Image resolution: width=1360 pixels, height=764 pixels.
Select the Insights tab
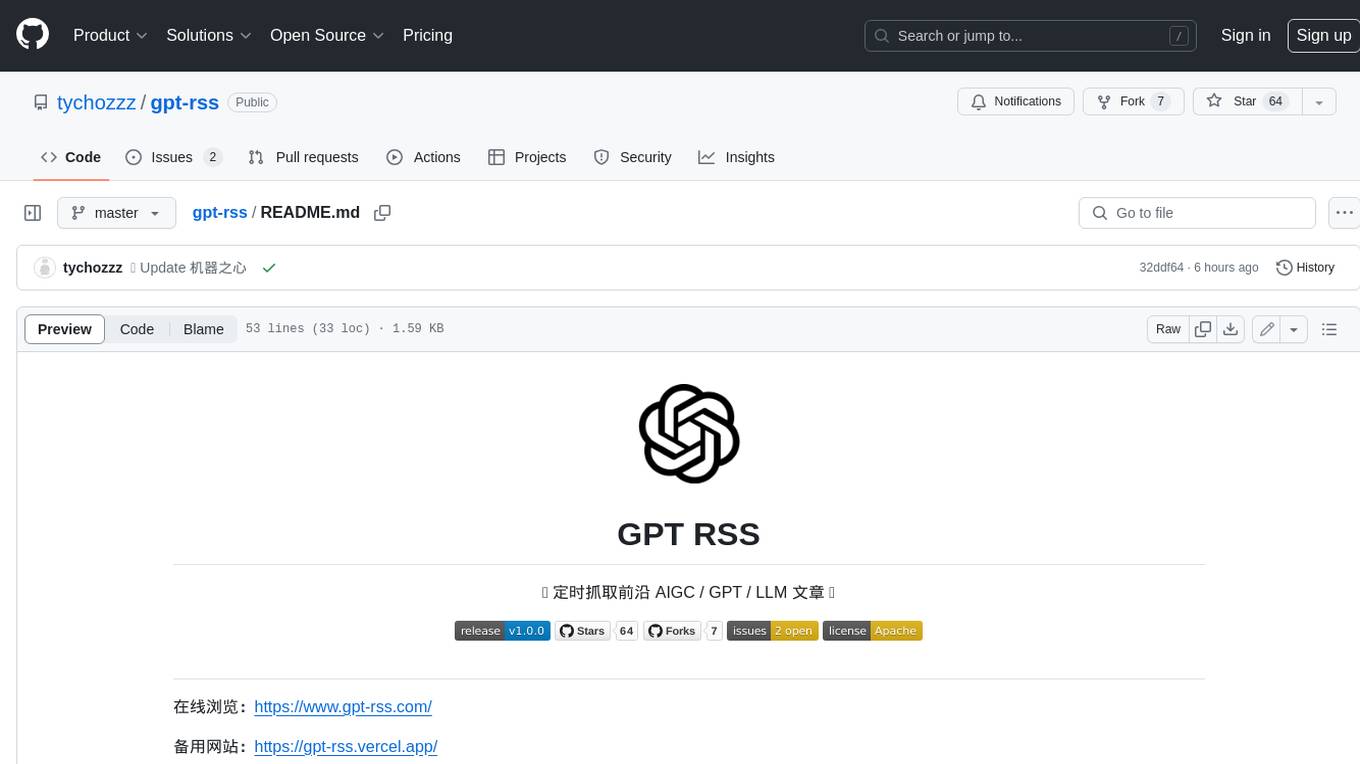point(736,157)
